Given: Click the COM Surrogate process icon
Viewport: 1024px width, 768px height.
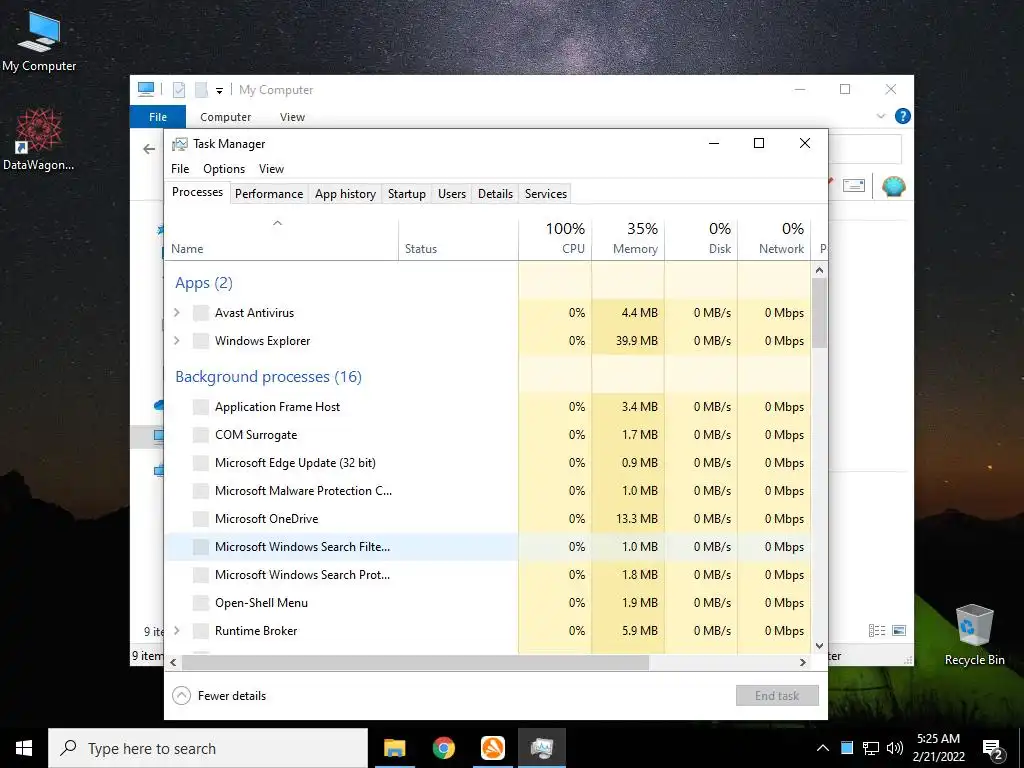Looking at the screenshot, I should [x=201, y=435].
